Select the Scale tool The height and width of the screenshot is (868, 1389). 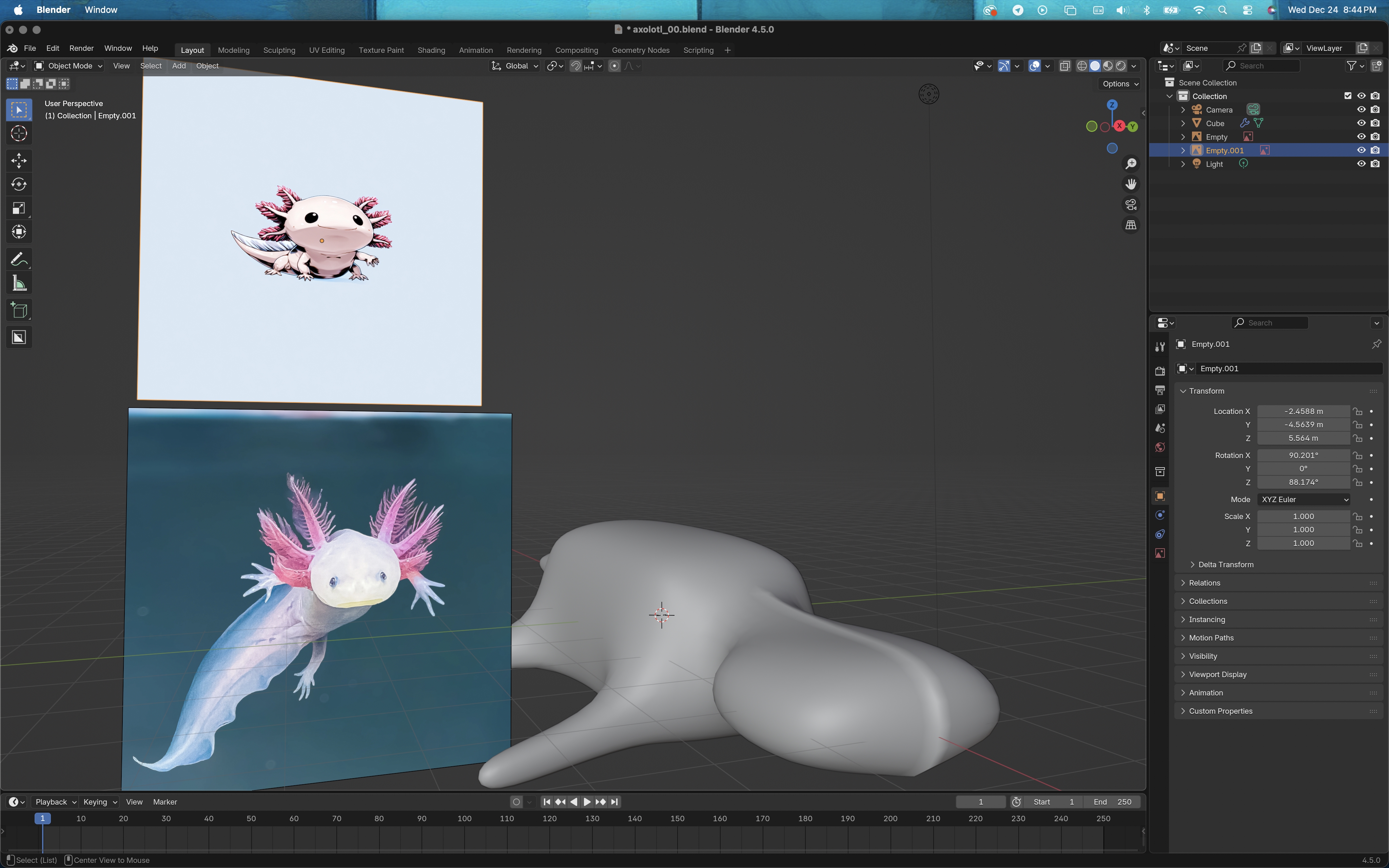[x=19, y=209]
